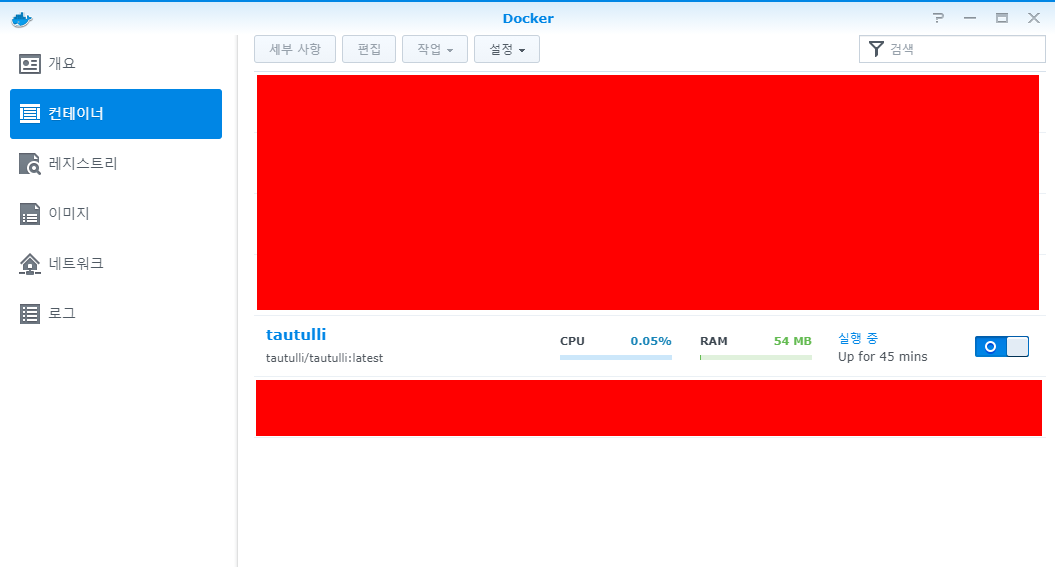Click the Up for 45 mins text

[x=883, y=356]
